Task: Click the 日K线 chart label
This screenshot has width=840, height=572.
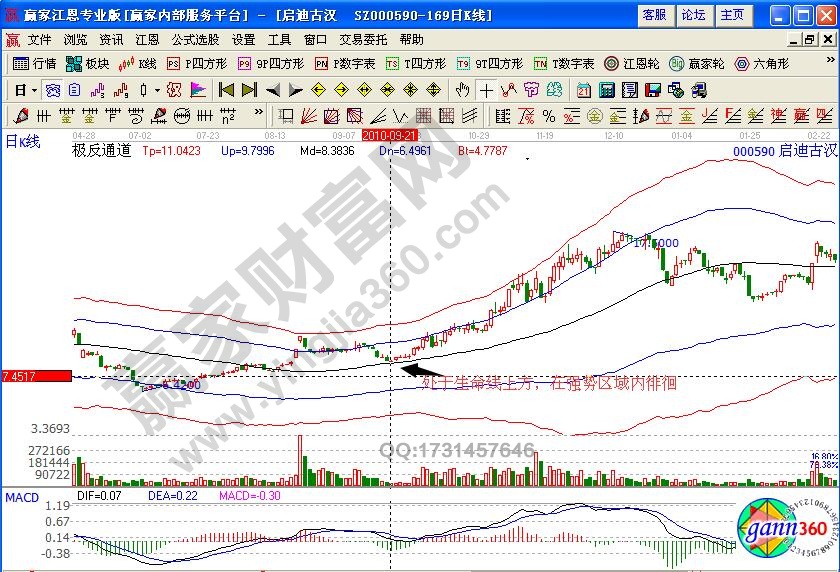Action: pos(23,142)
